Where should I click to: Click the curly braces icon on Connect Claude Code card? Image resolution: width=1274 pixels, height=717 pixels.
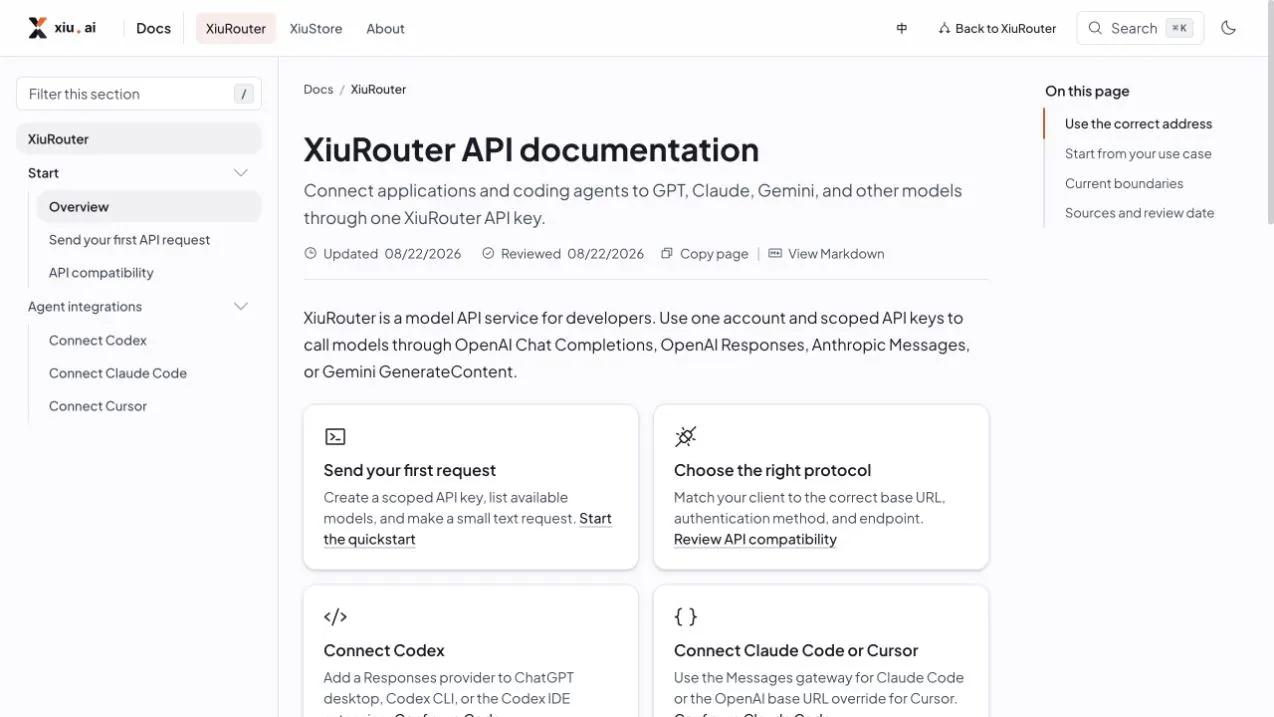686,617
